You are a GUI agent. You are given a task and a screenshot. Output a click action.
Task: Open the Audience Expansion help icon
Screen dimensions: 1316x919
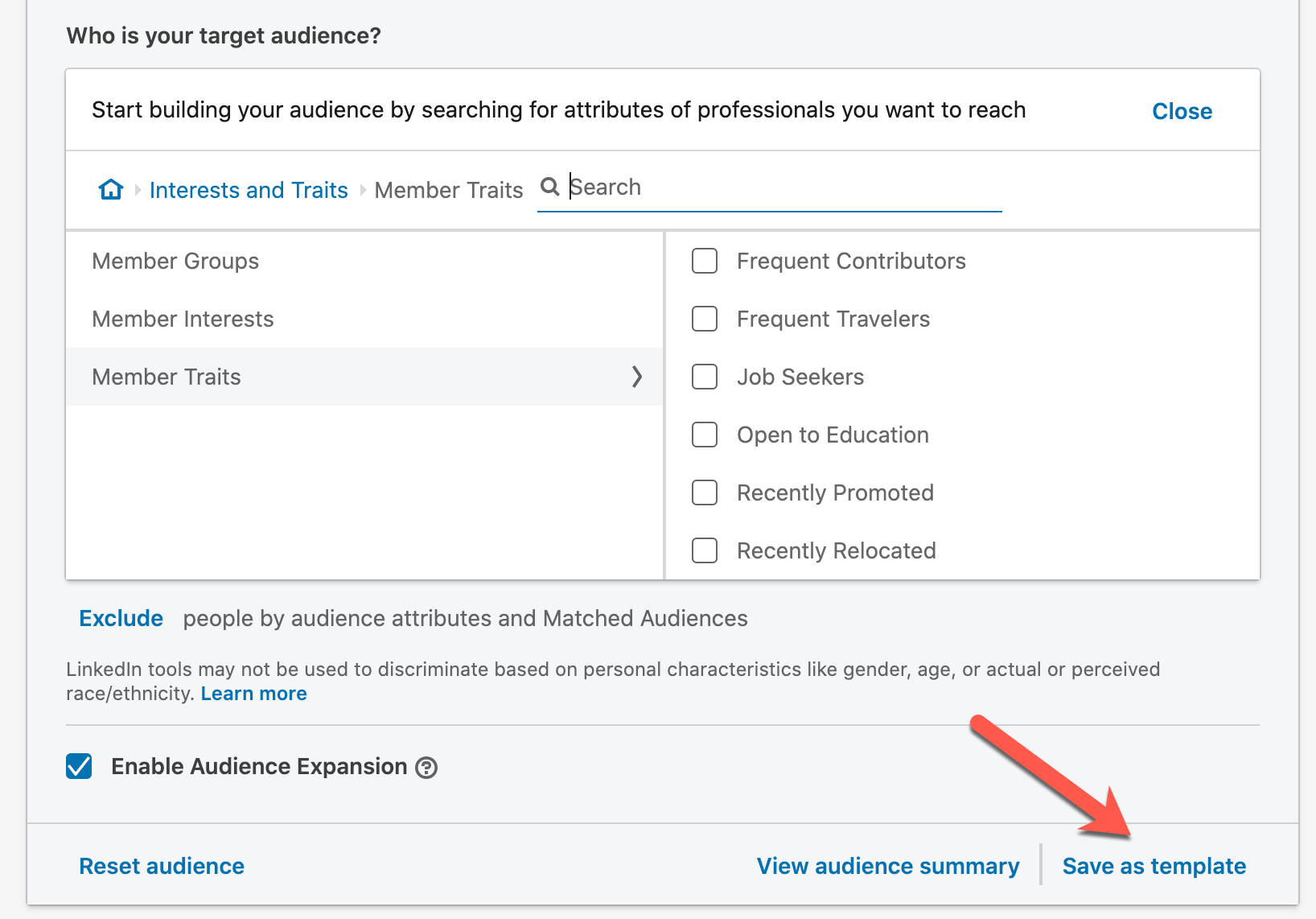coord(426,768)
